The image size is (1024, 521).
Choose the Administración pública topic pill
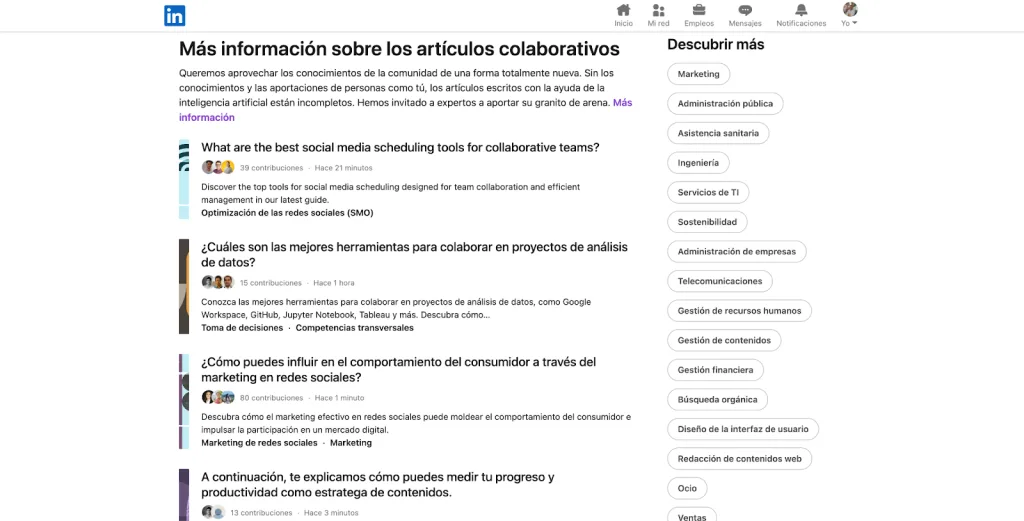[x=726, y=103]
